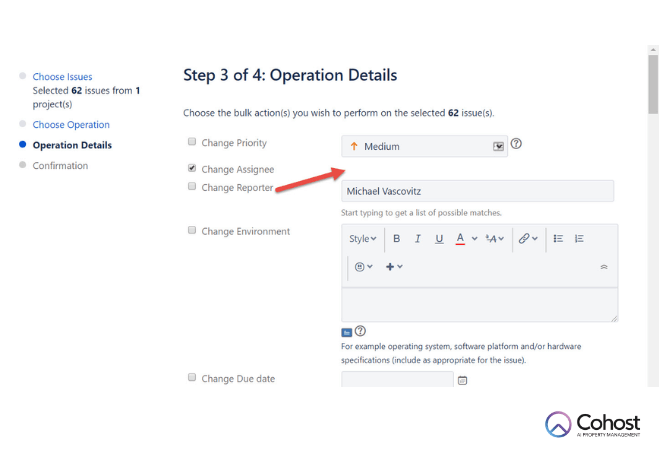Screen dimensions: 659x450
Task: Open the Style dropdown
Action: pyautogui.click(x=362, y=239)
